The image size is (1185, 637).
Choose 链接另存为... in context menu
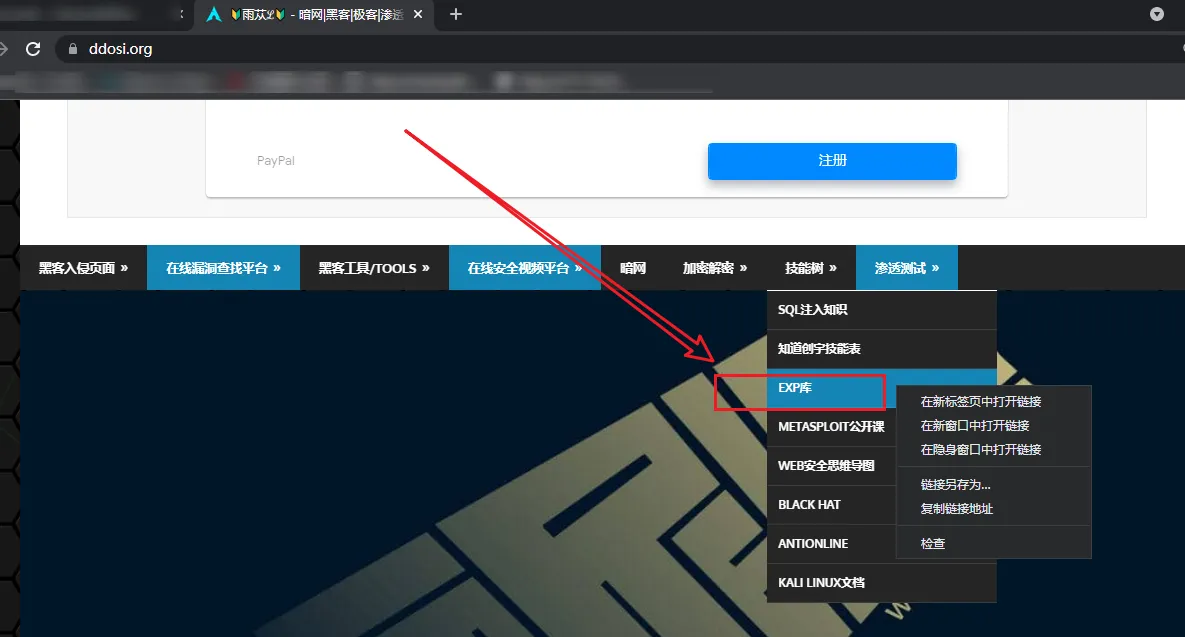tap(993, 484)
